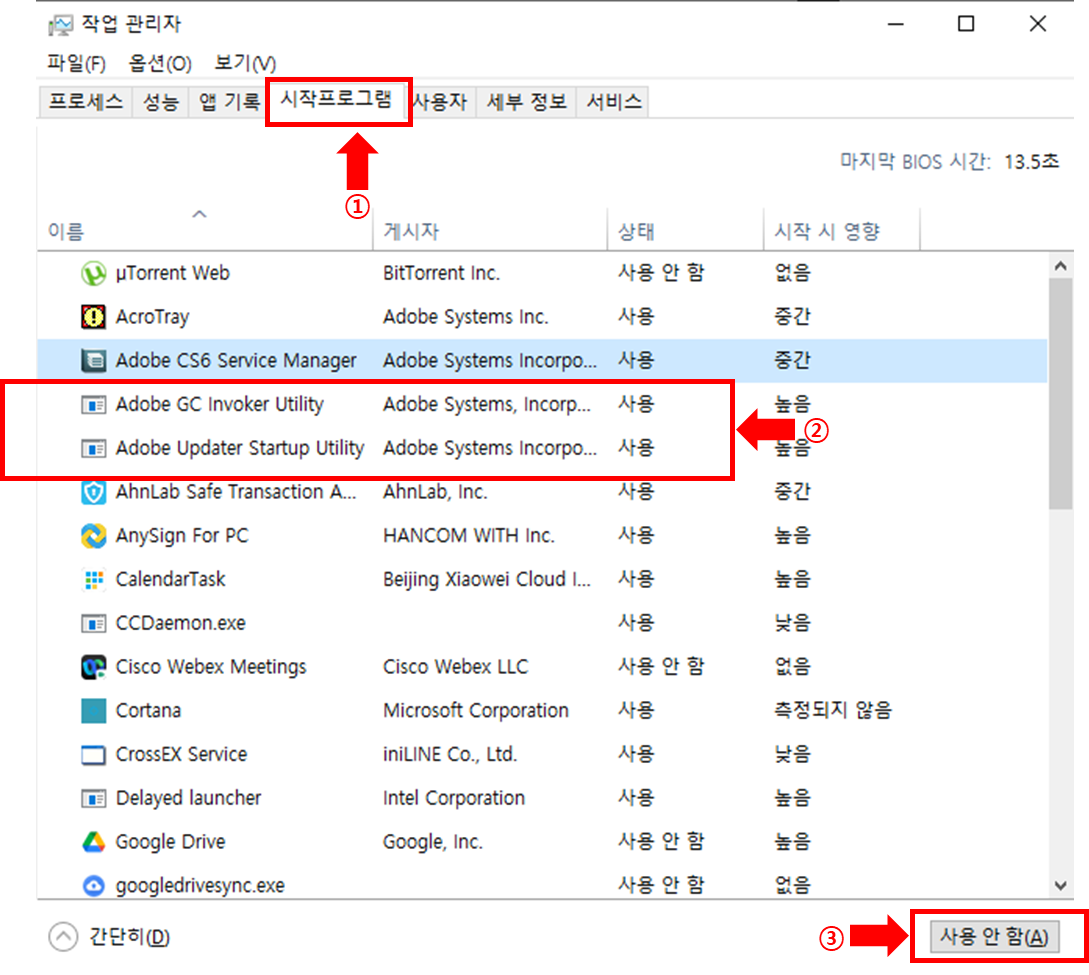Sort by the 게시자 column header
The width and height of the screenshot is (1089, 975).
[490, 231]
